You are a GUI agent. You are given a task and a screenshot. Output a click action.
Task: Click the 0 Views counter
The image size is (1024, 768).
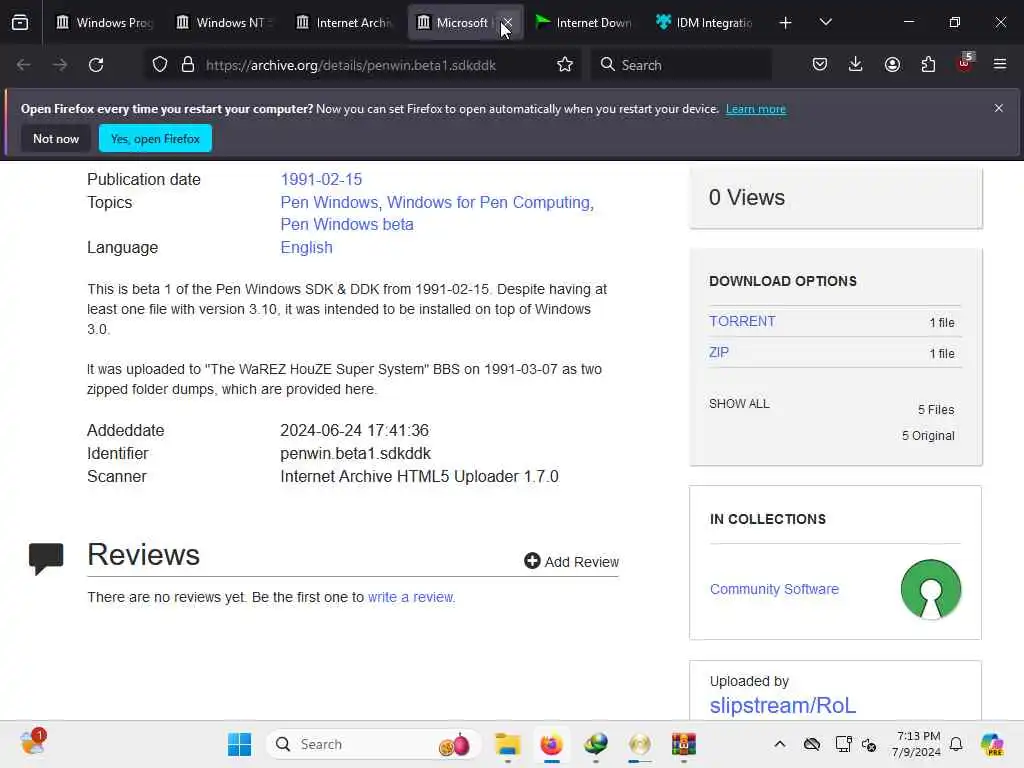coord(747,198)
